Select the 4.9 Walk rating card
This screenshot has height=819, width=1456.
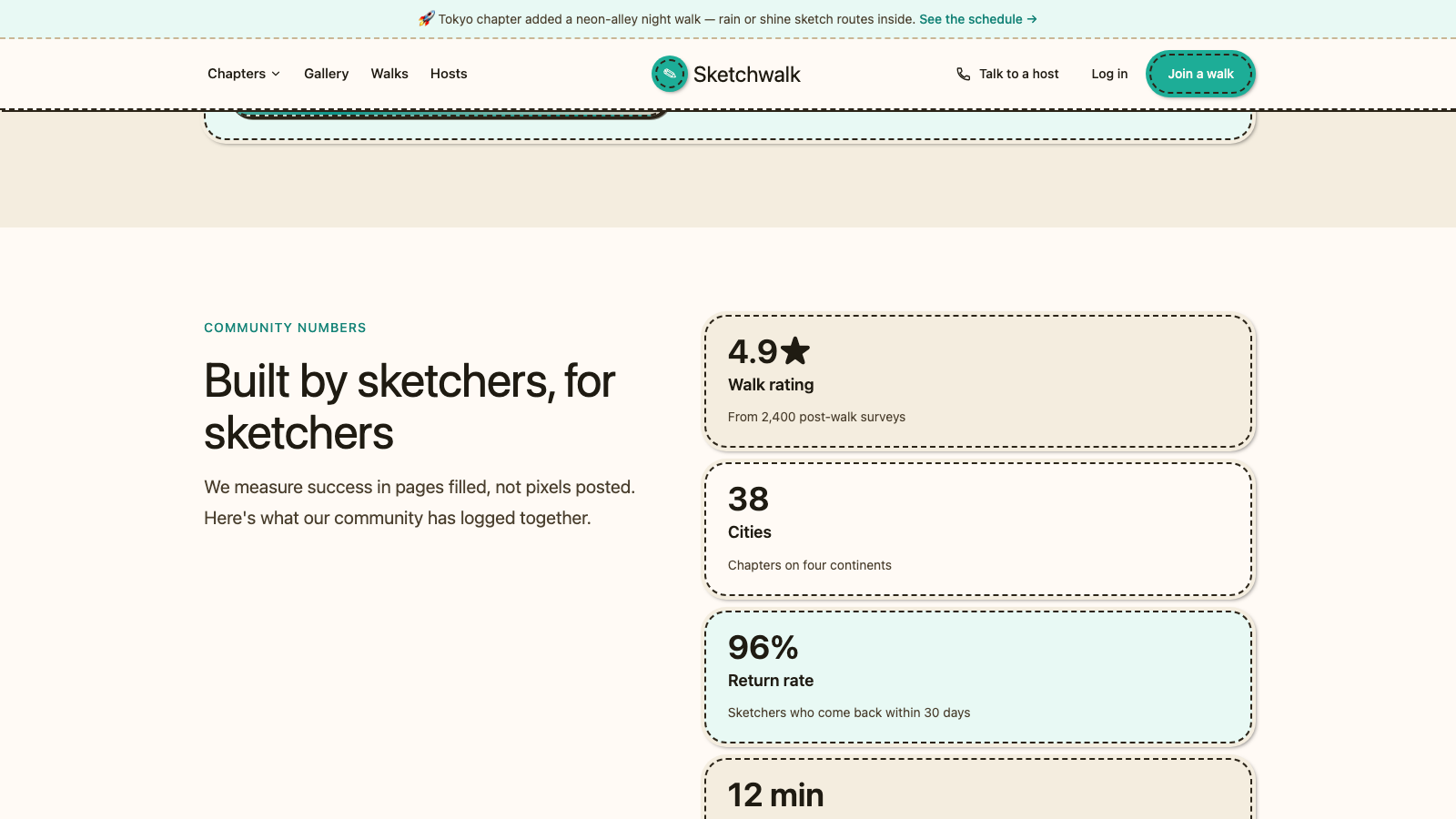(979, 382)
